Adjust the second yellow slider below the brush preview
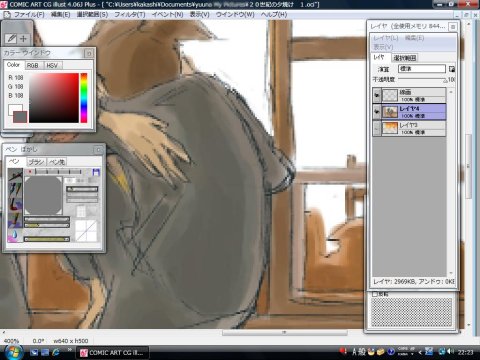480x360 pixels. coord(47,225)
